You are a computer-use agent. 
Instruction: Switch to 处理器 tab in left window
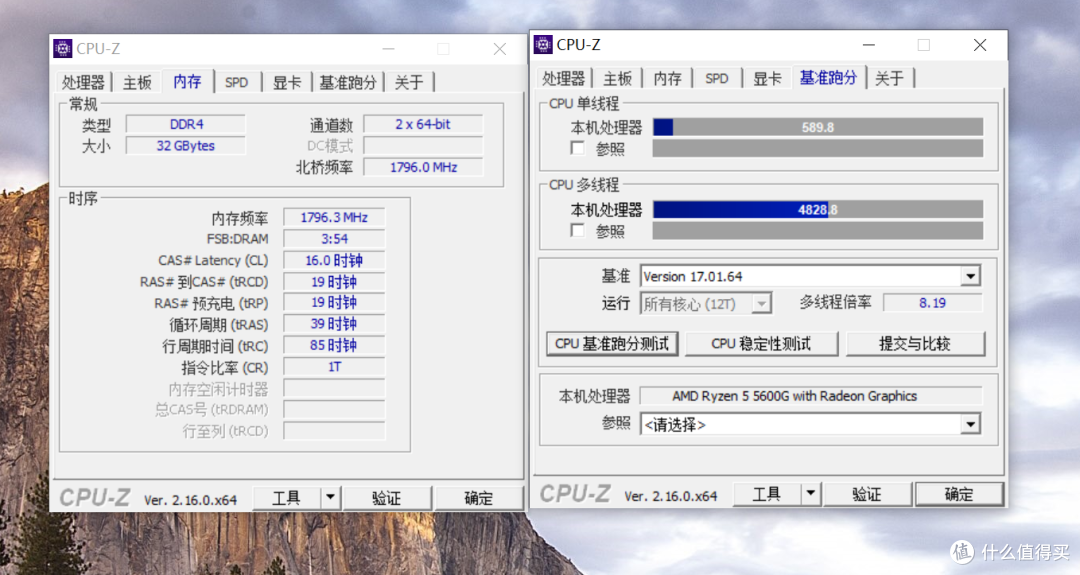pyautogui.click(x=83, y=83)
